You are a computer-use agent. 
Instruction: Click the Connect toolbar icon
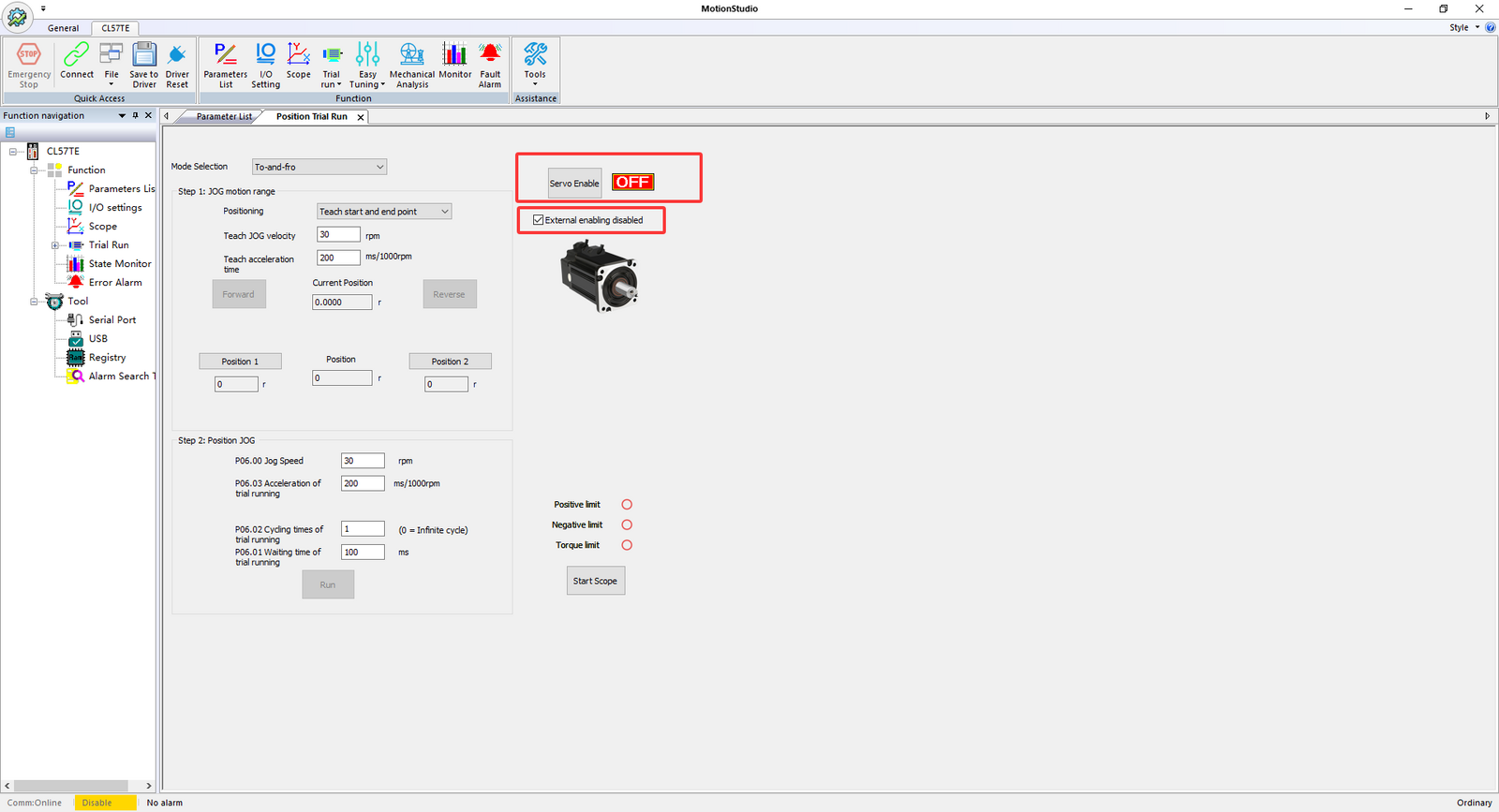click(x=77, y=61)
